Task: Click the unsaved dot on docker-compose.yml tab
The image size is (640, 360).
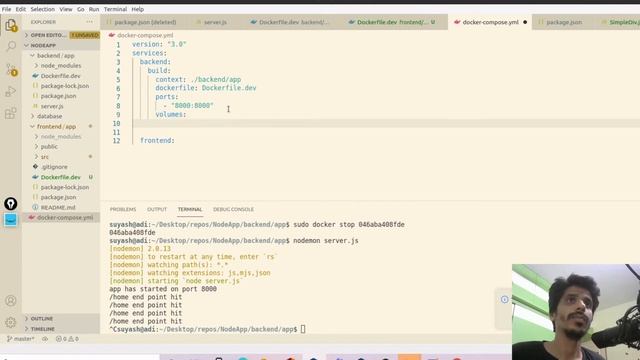Action: pos(525,22)
